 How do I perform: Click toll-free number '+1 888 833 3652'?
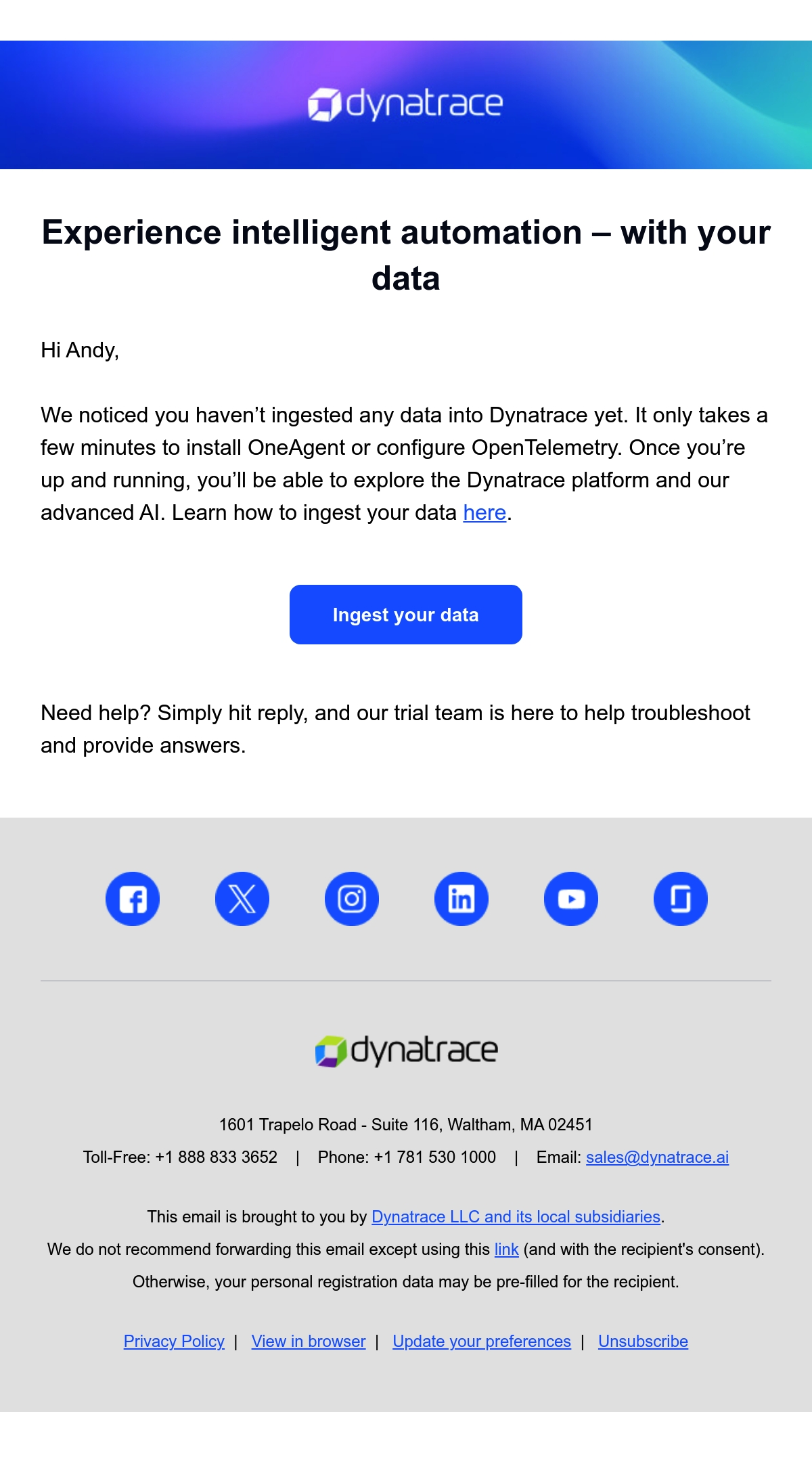(x=217, y=1157)
